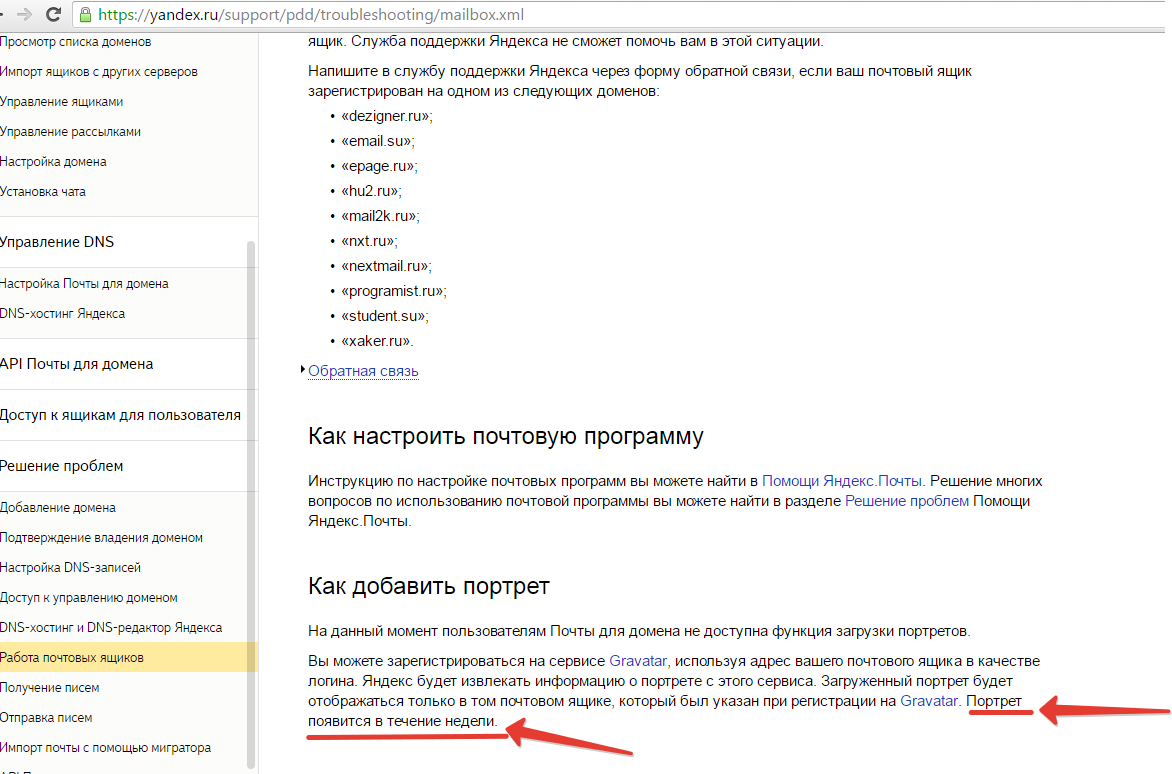Click the «mail2k.ru» list entry
Screen dimensions: 1172x774
tap(380, 216)
